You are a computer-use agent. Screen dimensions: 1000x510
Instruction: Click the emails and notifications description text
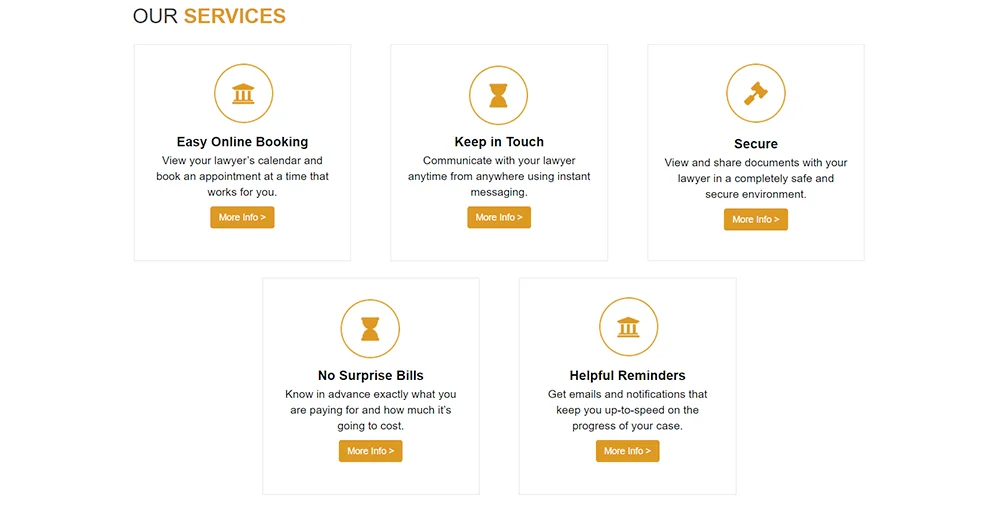[x=628, y=410]
